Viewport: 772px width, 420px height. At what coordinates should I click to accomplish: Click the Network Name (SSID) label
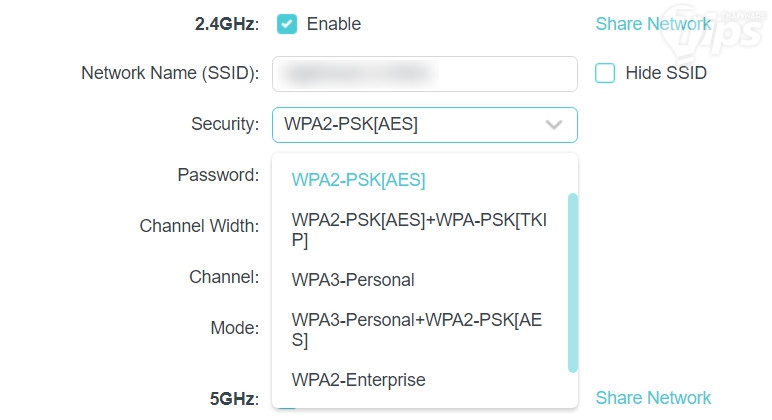click(169, 73)
